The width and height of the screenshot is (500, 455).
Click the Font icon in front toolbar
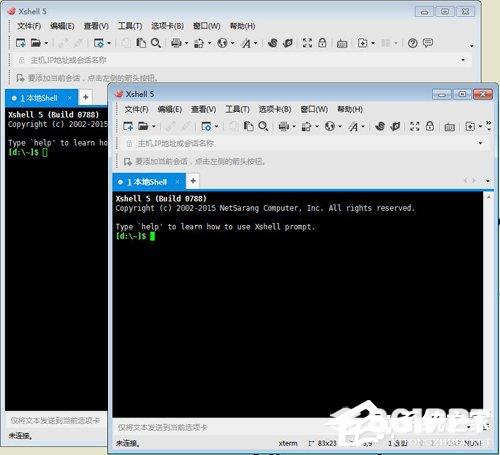pos(353,126)
